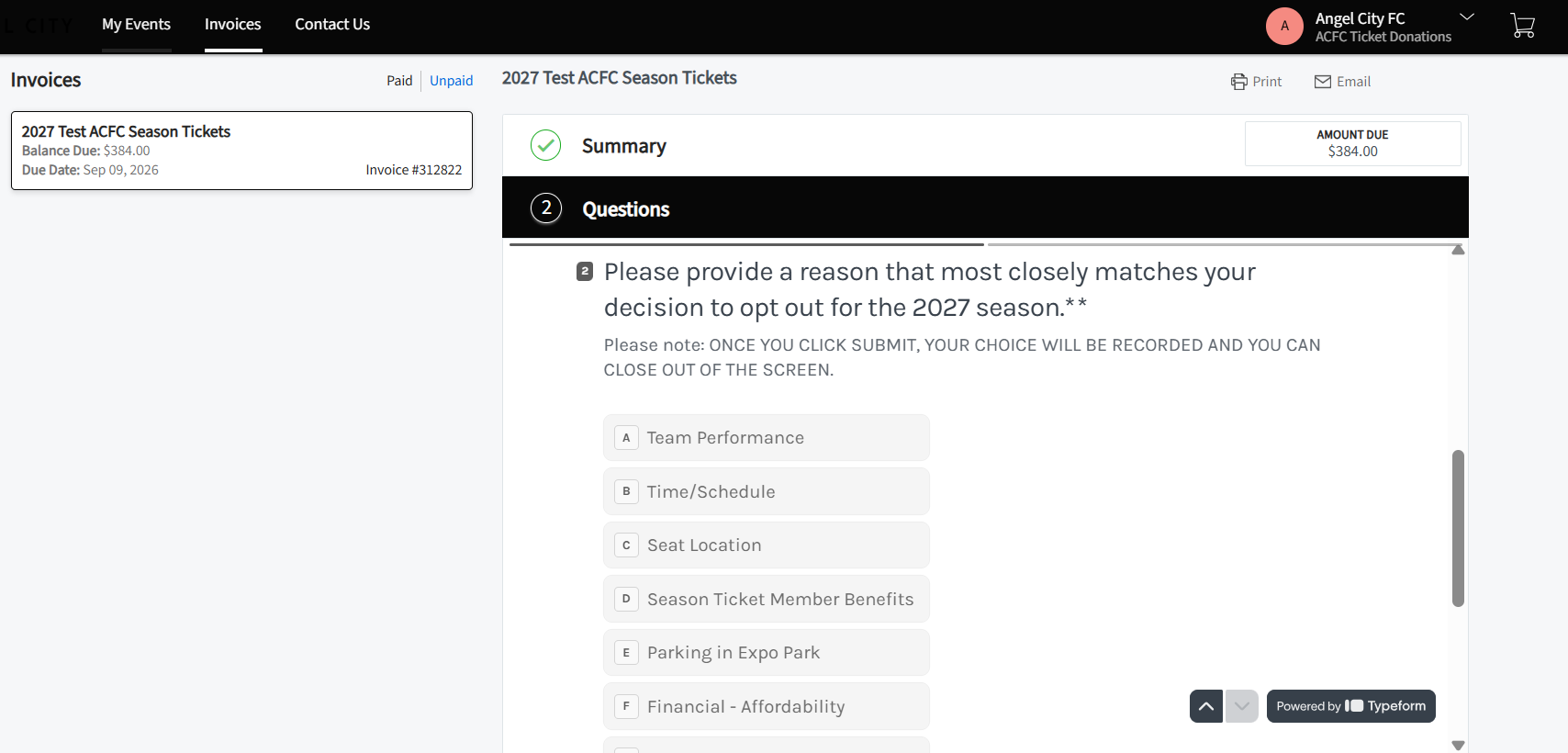The height and width of the screenshot is (753, 1568).
Task: Click the Angel City FC account avatar
Action: point(1284,26)
